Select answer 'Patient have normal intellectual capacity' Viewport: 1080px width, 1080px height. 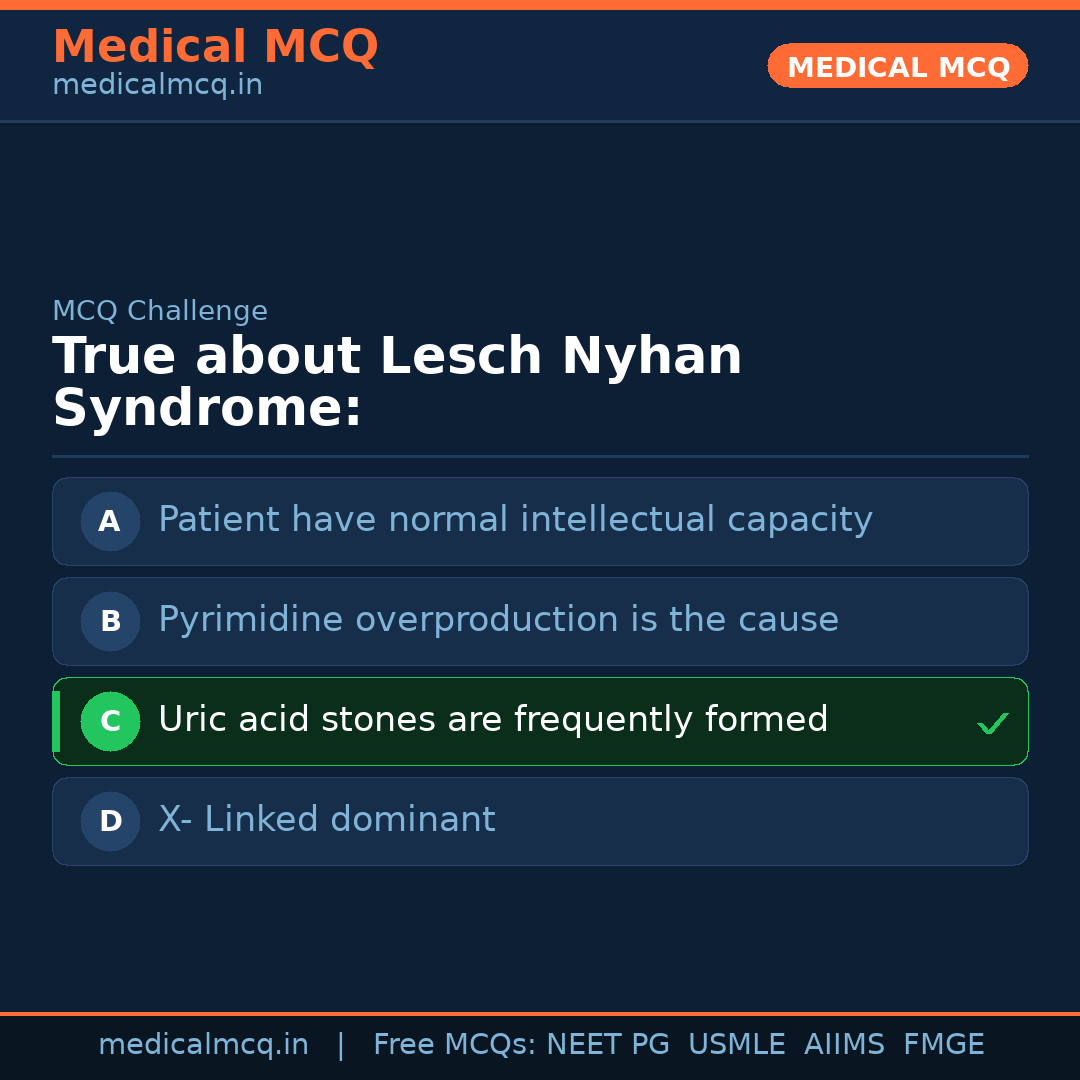(x=515, y=520)
